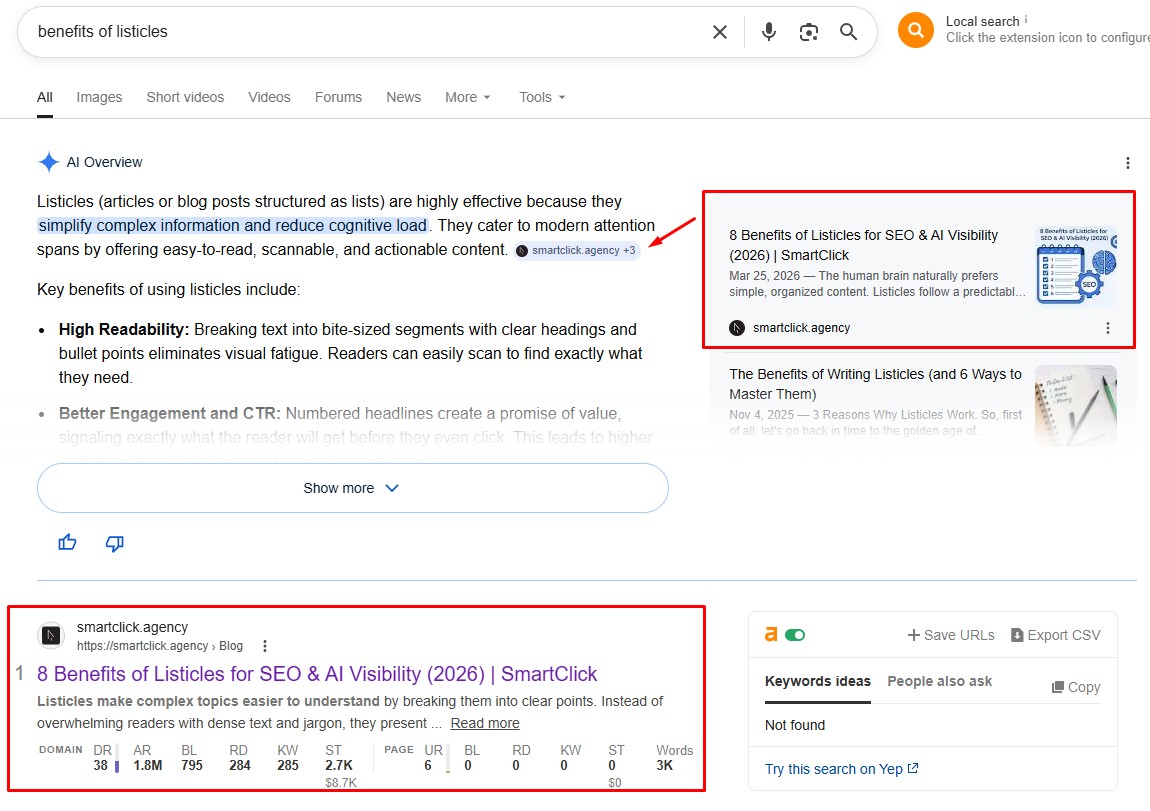Click the orange Local search extension icon
This screenshot has height=811, width=1150.
click(915, 30)
